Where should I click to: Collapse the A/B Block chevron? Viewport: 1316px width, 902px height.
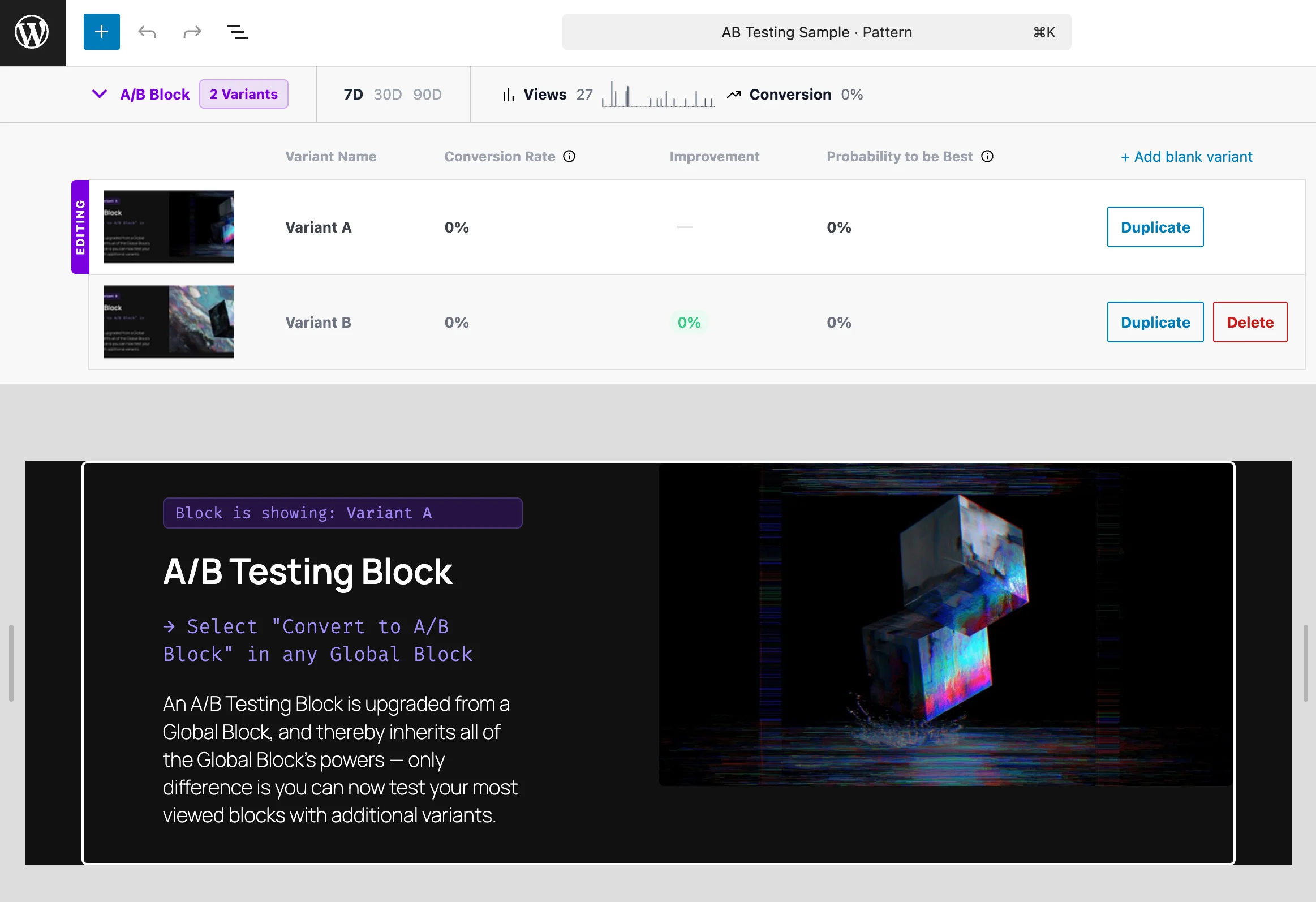coord(100,94)
